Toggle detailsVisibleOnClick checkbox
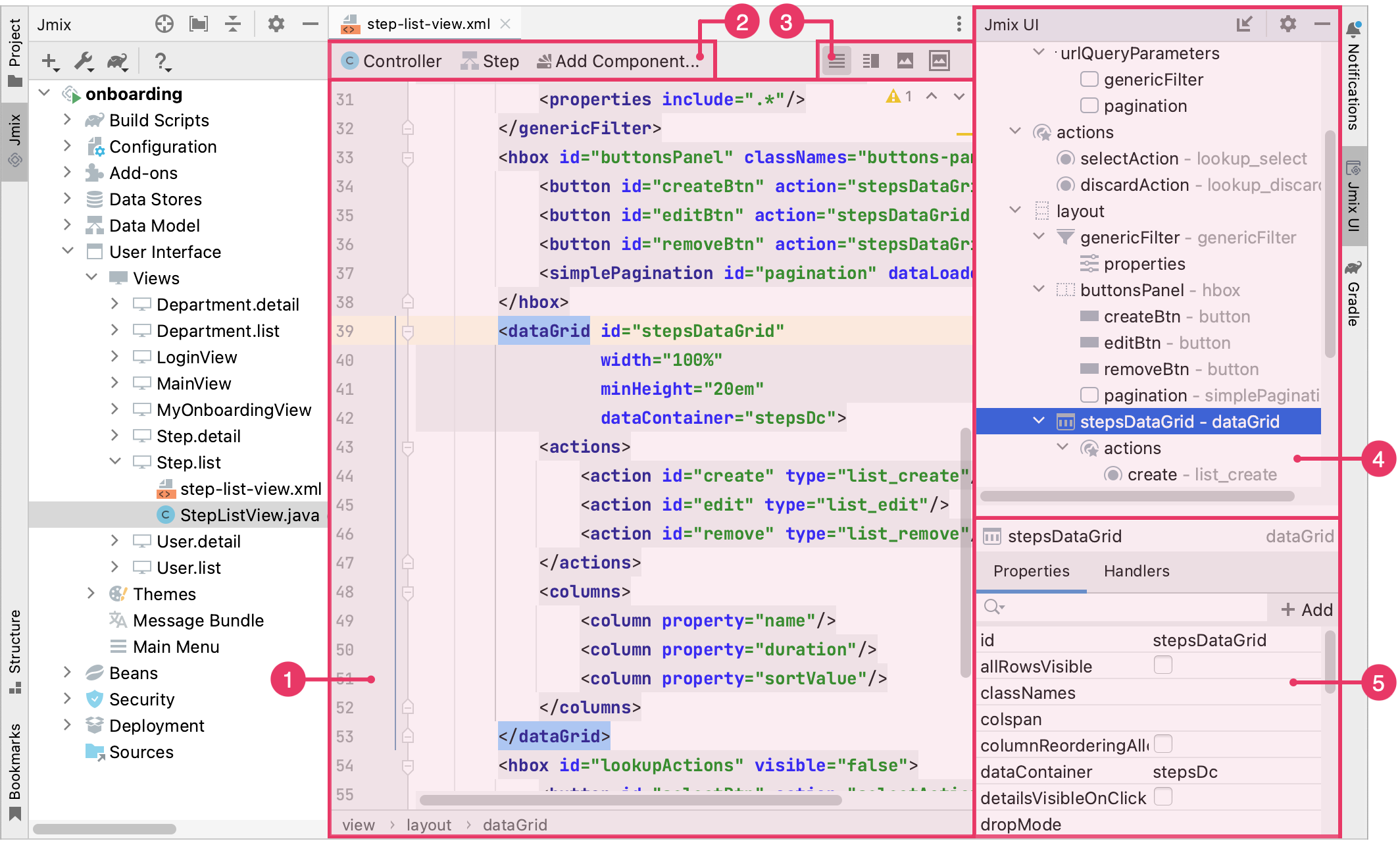The image size is (1400, 841). coord(1163,797)
